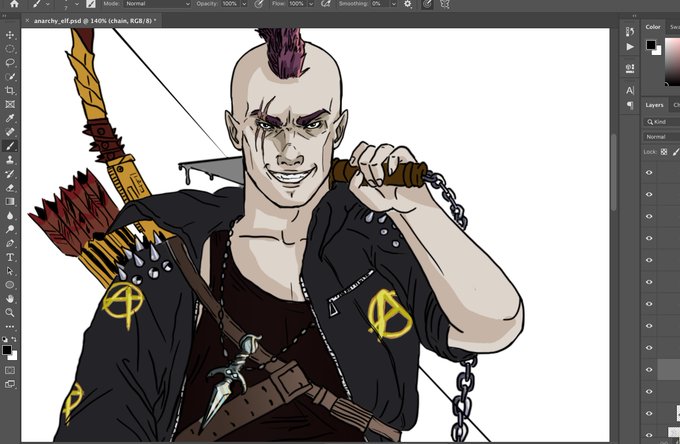This screenshot has width=680, height=444.
Task: Open smoothing options gear
Action: 408,4
